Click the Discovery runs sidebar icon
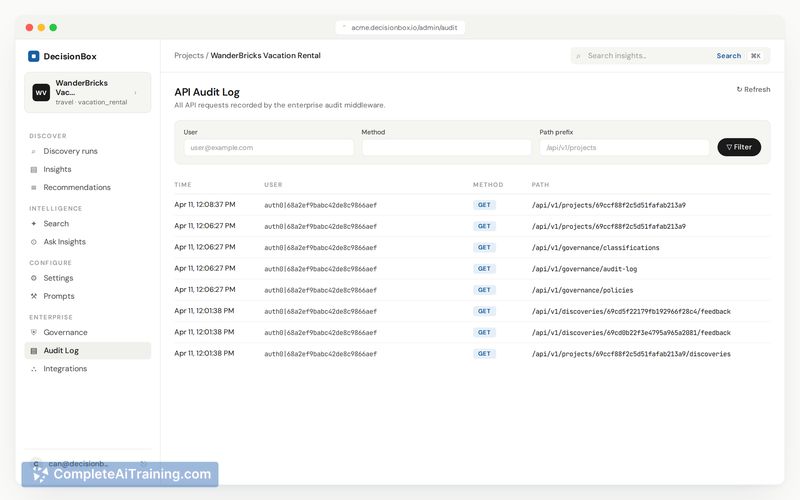This screenshot has height=500, width=800. [34, 152]
